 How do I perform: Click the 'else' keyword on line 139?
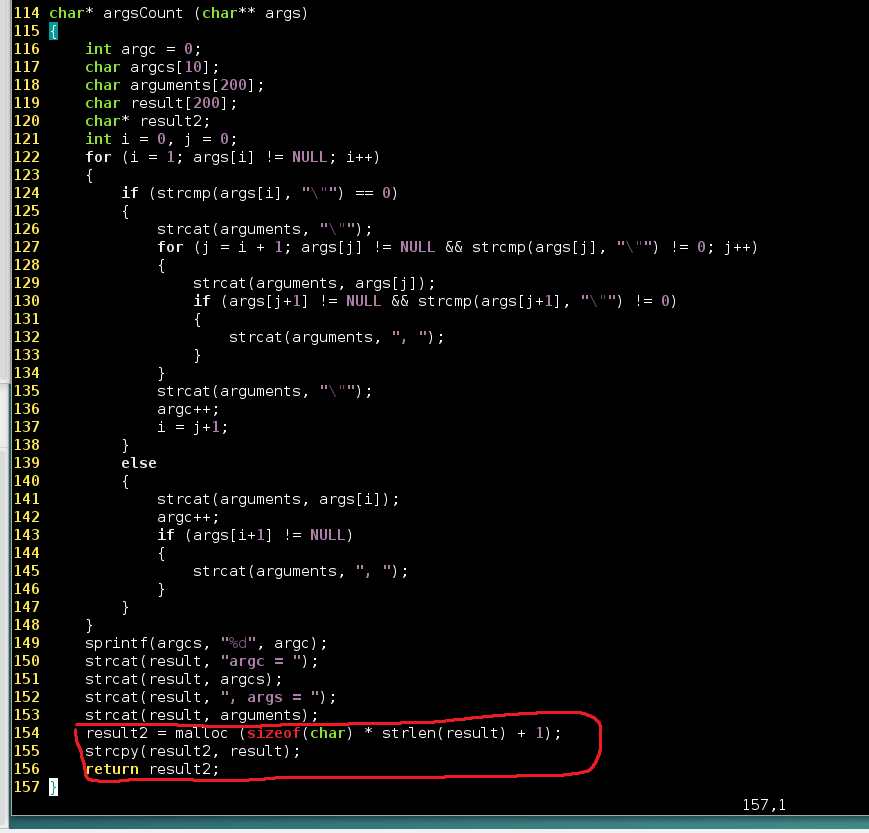pyautogui.click(x=139, y=463)
